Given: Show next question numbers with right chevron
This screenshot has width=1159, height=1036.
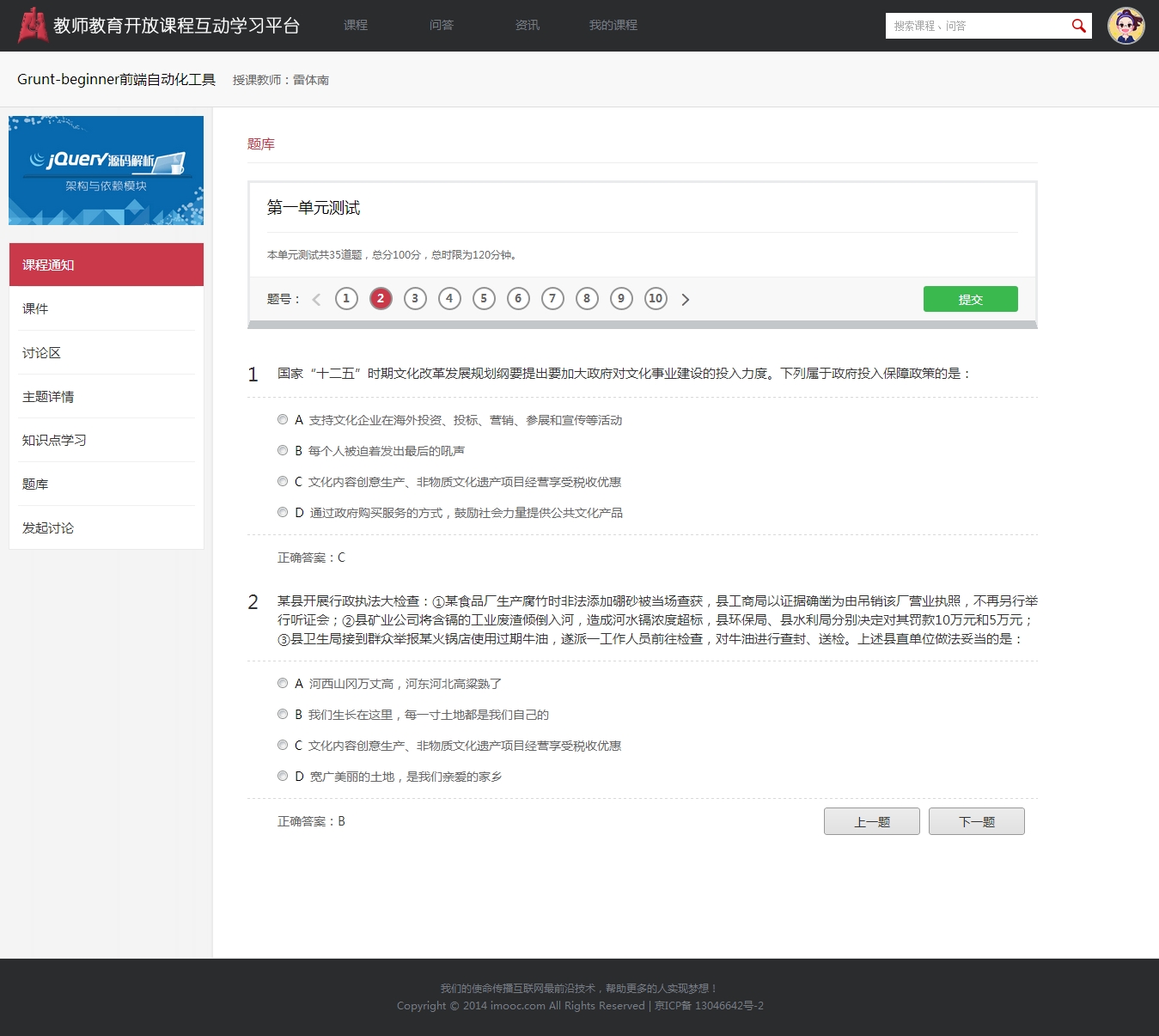Looking at the screenshot, I should tap(685, 300).
